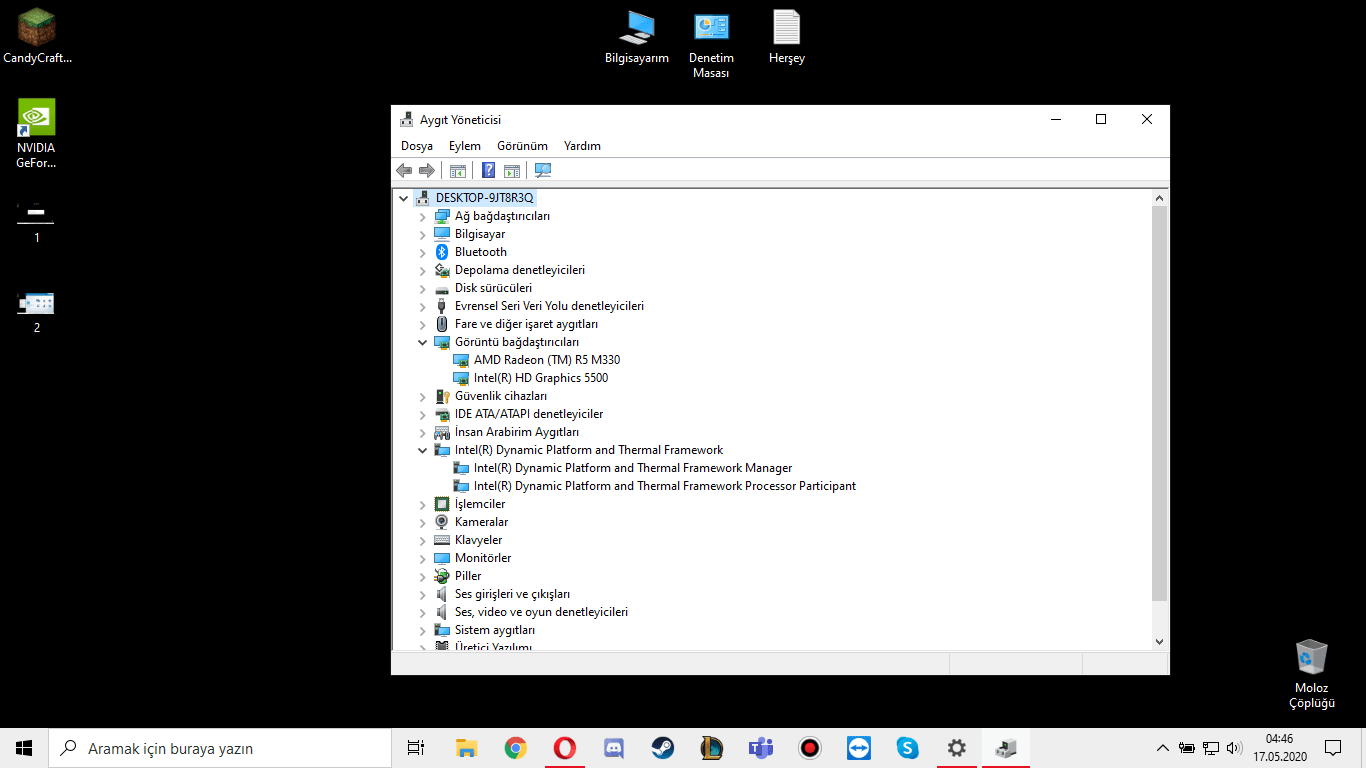Open Google Chrome from the taskbar
This screenshot has width=1366, height=768.
[x=516, y=747]
